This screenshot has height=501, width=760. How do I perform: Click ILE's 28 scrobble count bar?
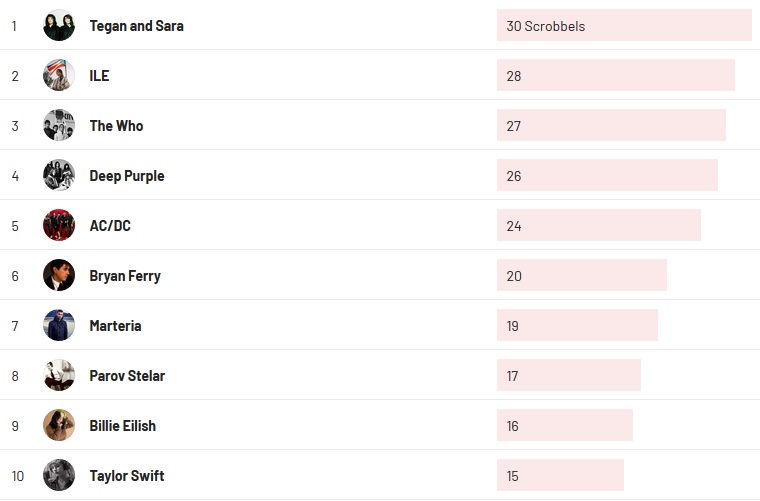pos(615,76)
